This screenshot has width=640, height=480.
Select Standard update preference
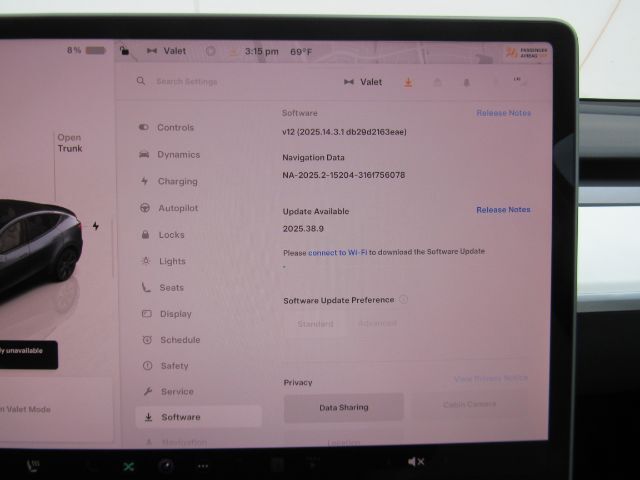click(315, 324)
